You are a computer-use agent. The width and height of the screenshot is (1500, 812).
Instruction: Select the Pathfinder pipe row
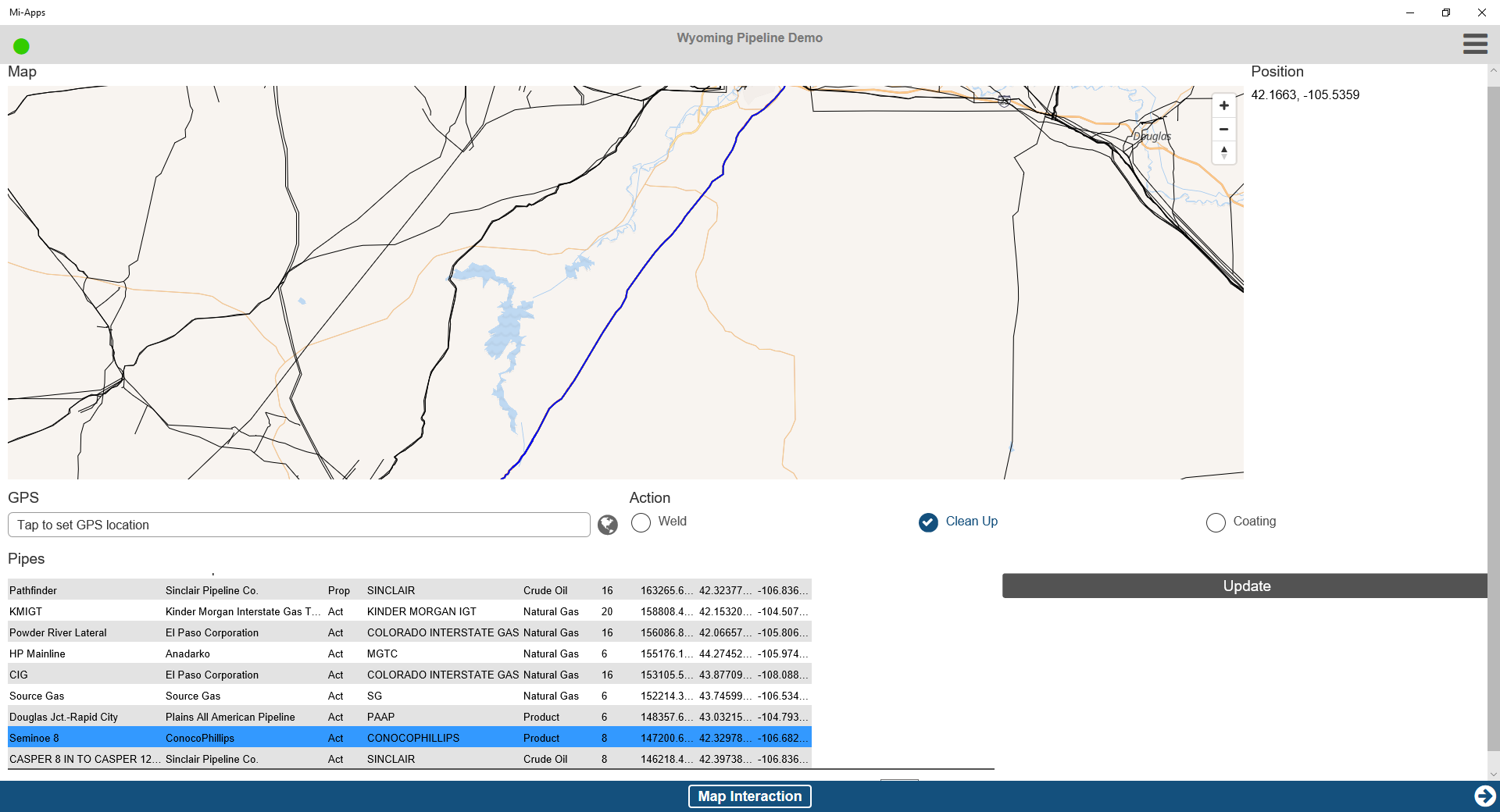click(x=409, y=590)
